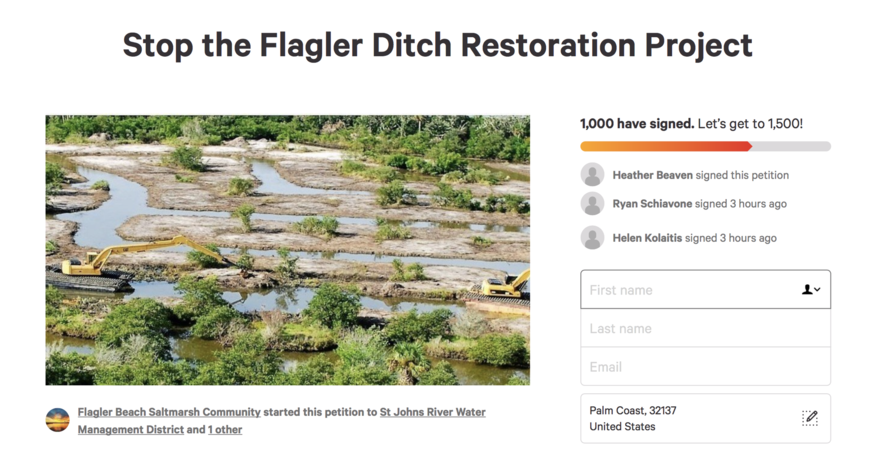Click the "1 other" recipient link
Viewport: 871px width, 452px height.
[225, 430]
